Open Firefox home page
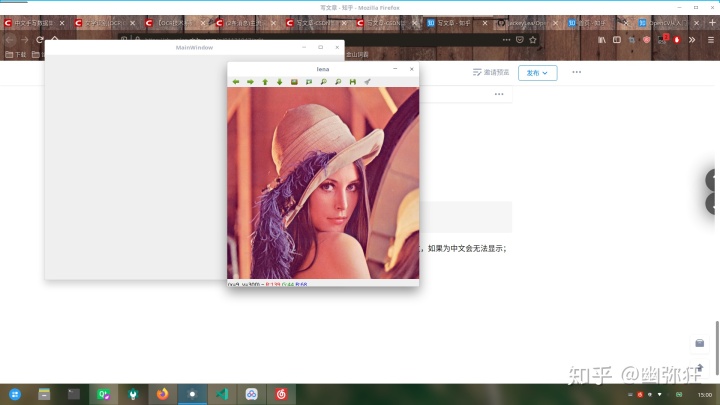Screen dimensions: 720x405 pos(55,38)
